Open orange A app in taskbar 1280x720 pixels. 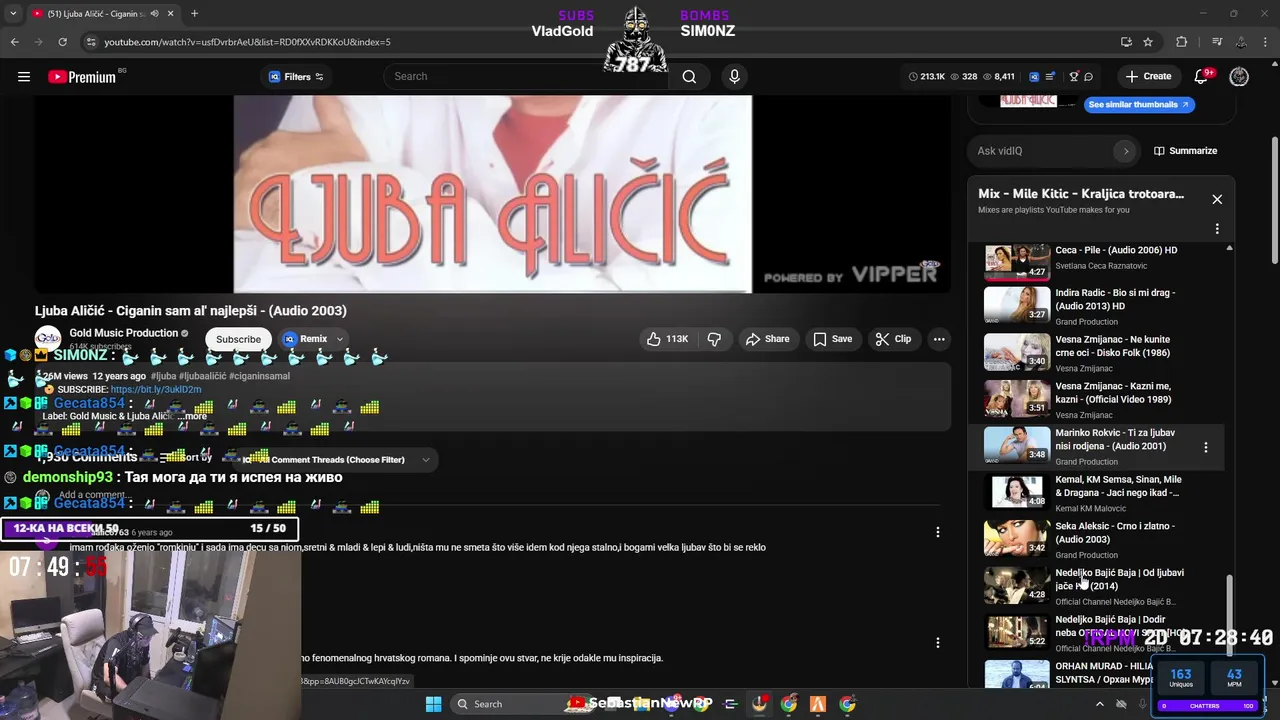pos(818,704)
